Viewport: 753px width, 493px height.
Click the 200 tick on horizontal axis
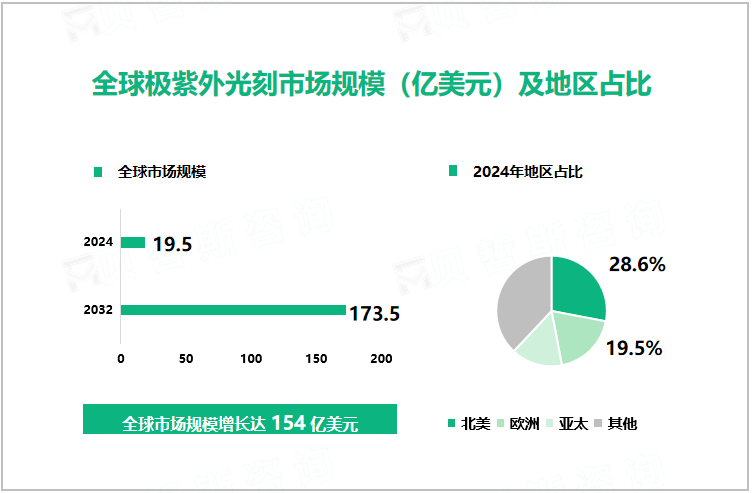381,359
